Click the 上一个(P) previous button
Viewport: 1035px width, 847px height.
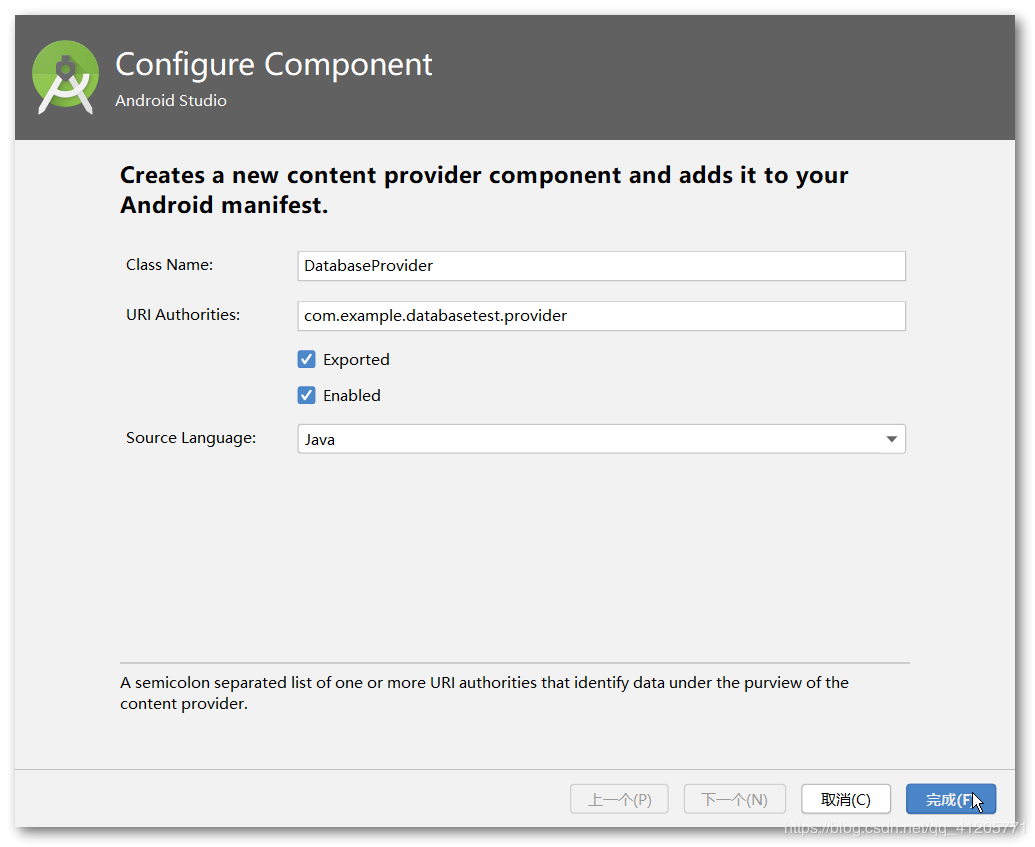[620, 800]
